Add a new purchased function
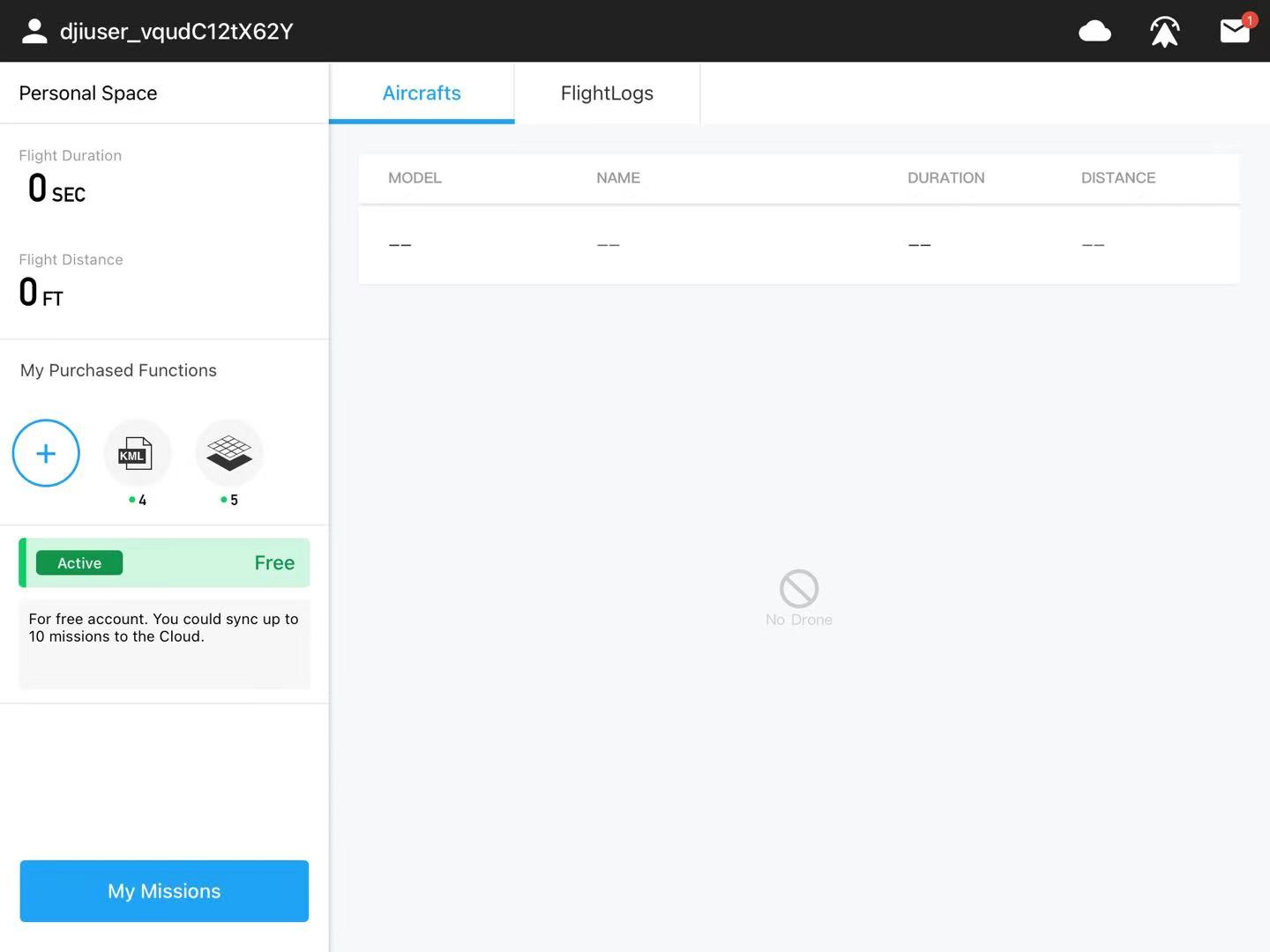Viewport: 1270px width, 952px height. (x=46, y=453)
